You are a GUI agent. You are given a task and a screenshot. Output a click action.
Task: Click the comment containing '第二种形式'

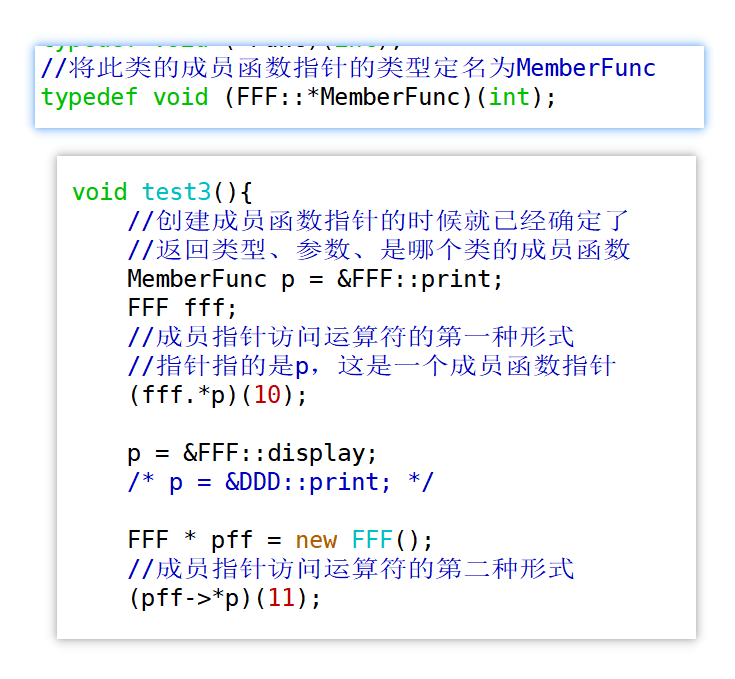(351, 569)
